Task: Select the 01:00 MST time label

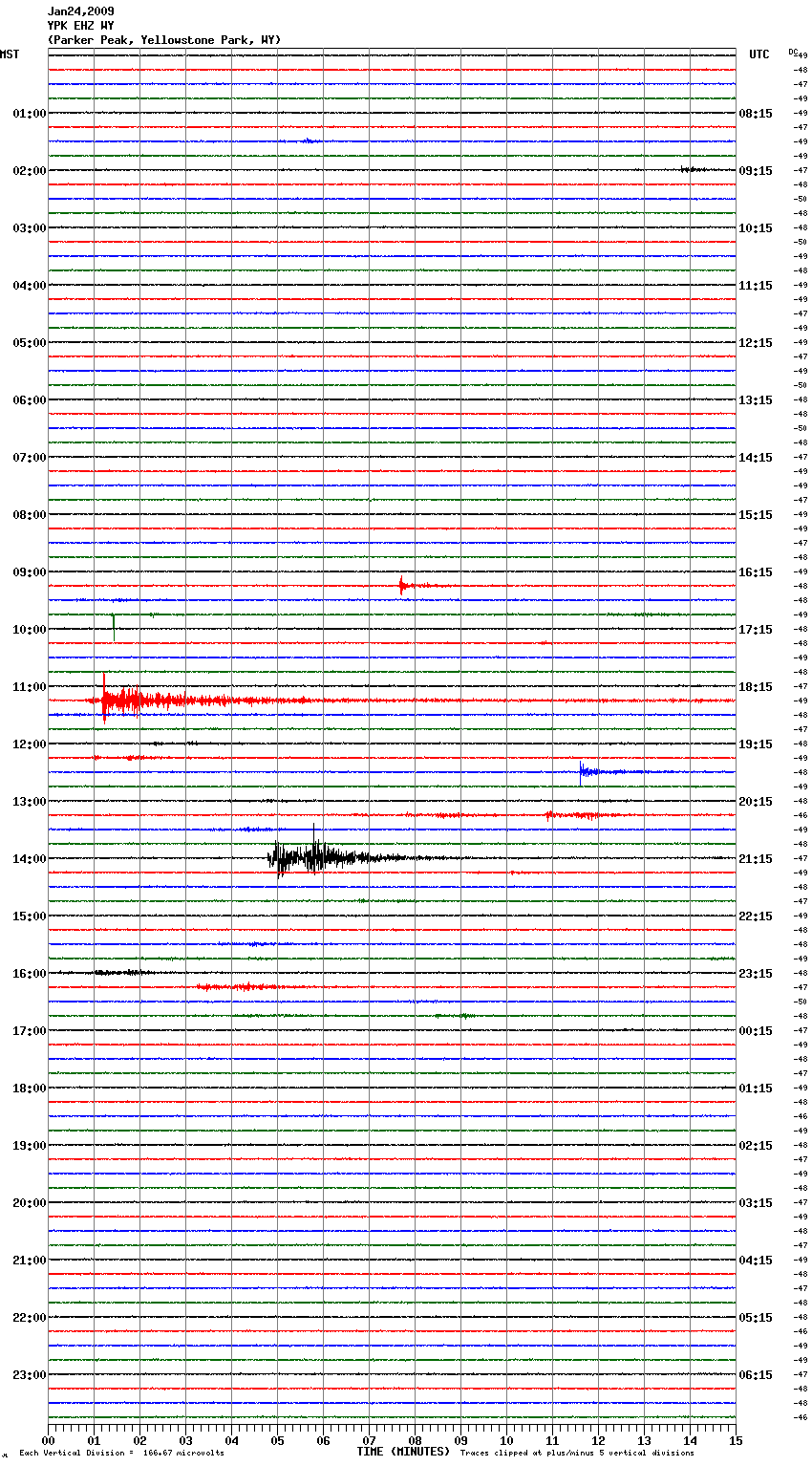Action: 30,114
